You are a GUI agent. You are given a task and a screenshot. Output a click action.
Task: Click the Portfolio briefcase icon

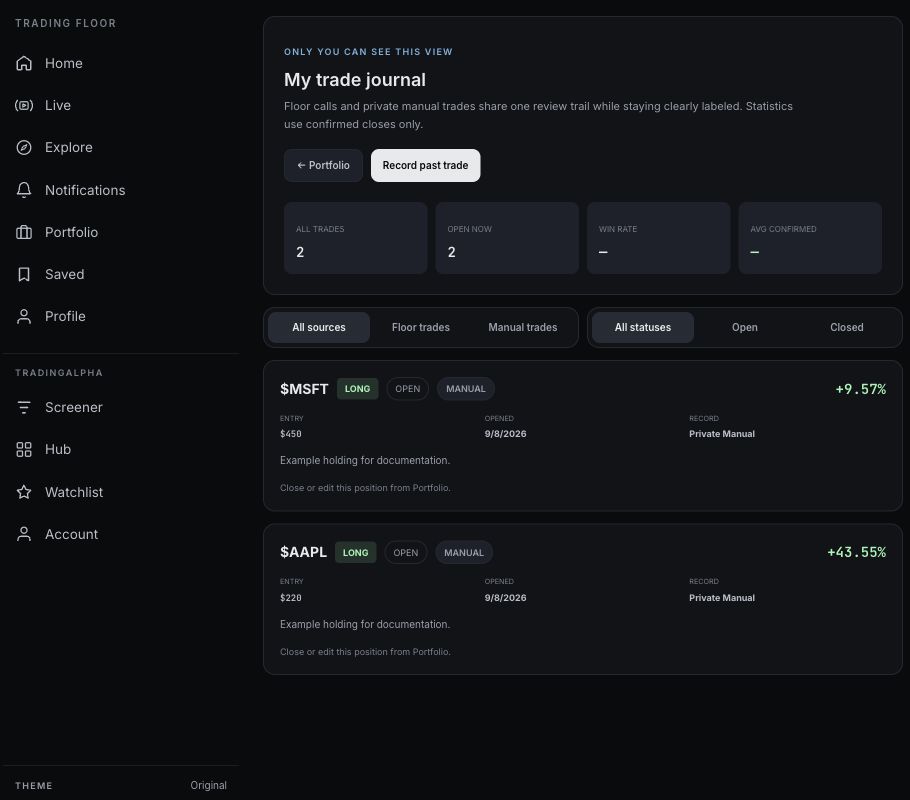point(24,232)
